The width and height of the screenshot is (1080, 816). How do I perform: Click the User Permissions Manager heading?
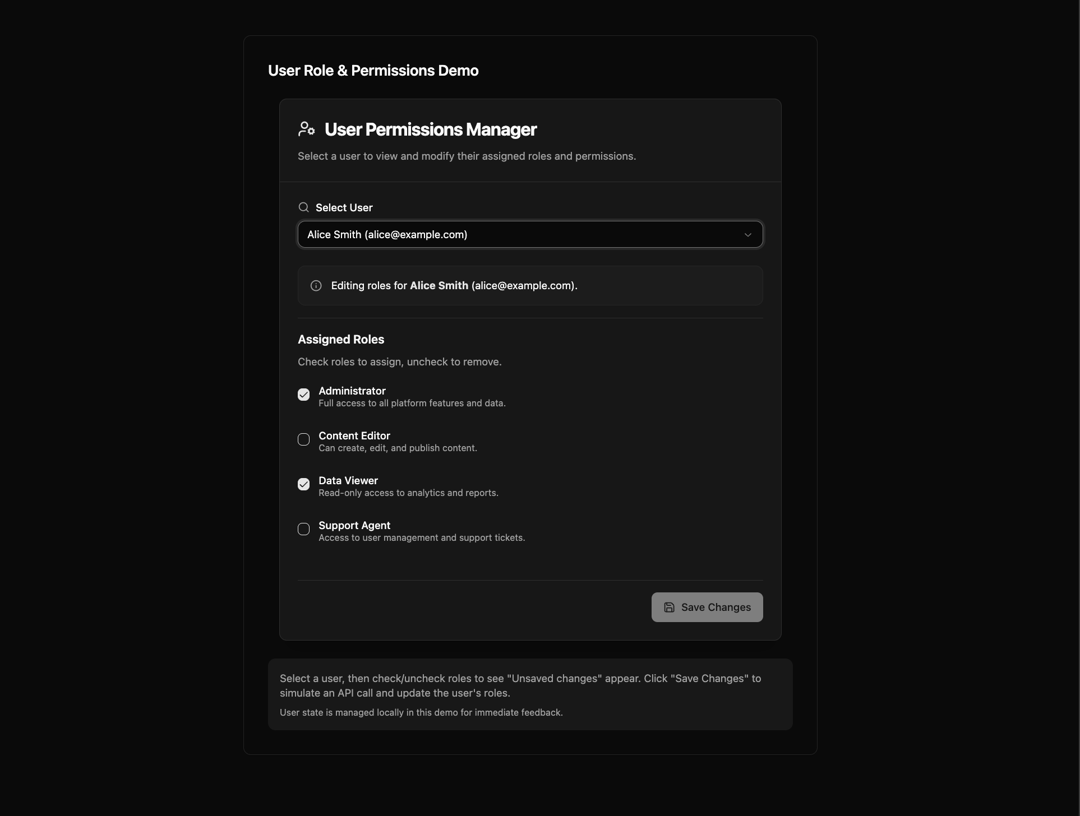(430, 129)
